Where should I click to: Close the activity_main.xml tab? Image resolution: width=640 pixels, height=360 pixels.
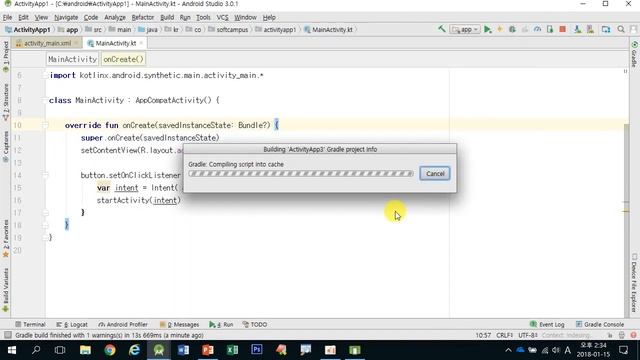76,43
